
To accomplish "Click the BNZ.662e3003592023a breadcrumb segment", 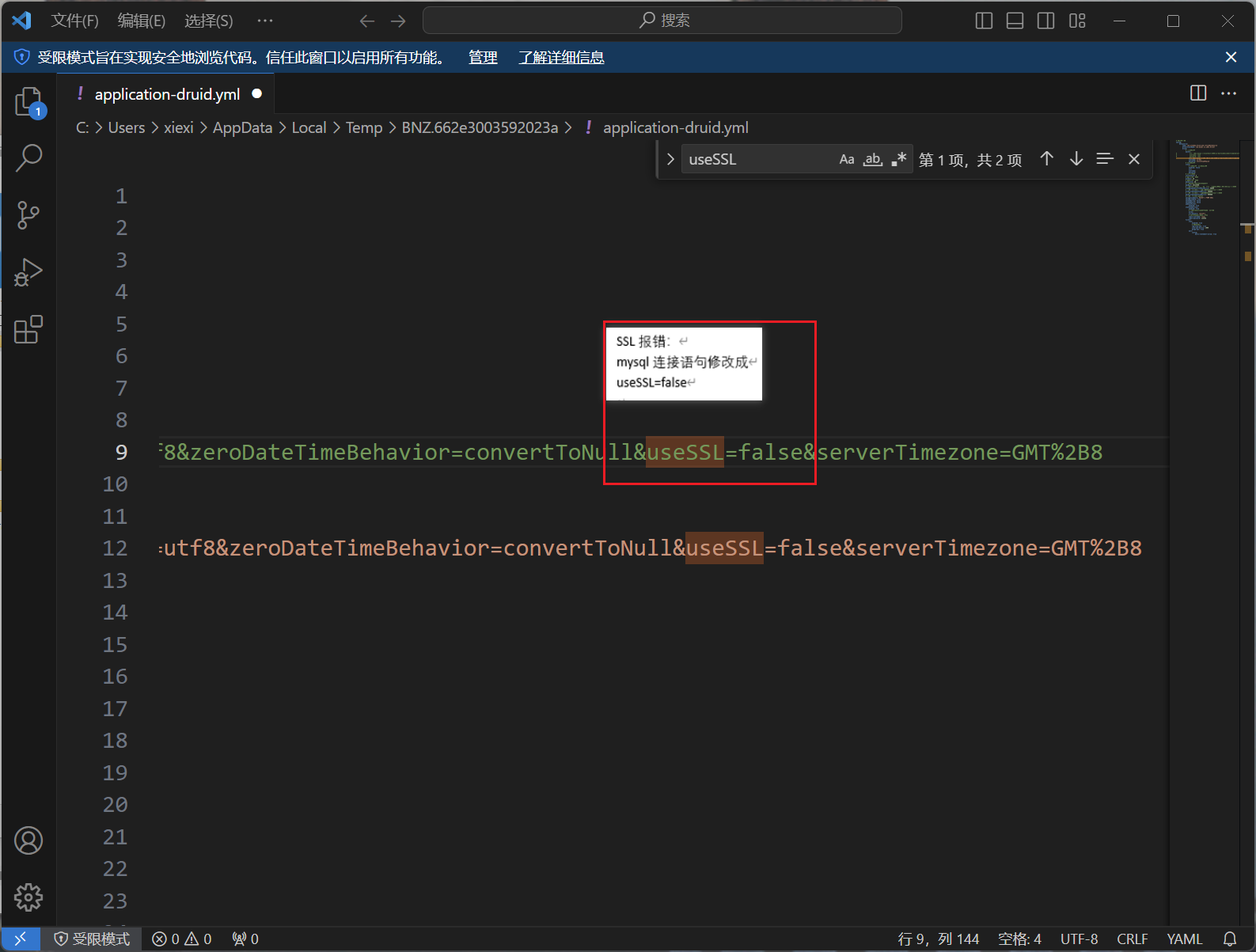I will pyautogui.click(x=480, y=127).
